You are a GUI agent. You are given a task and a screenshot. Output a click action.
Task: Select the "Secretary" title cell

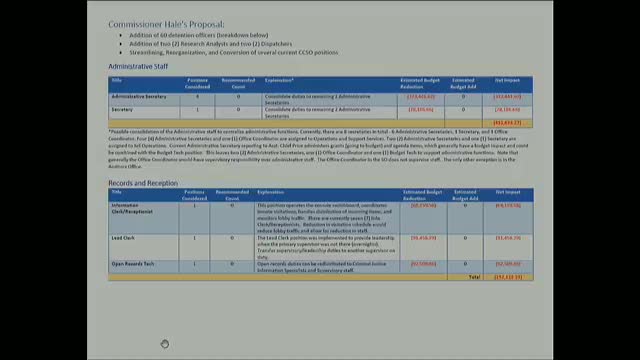[x=122, y=110]
